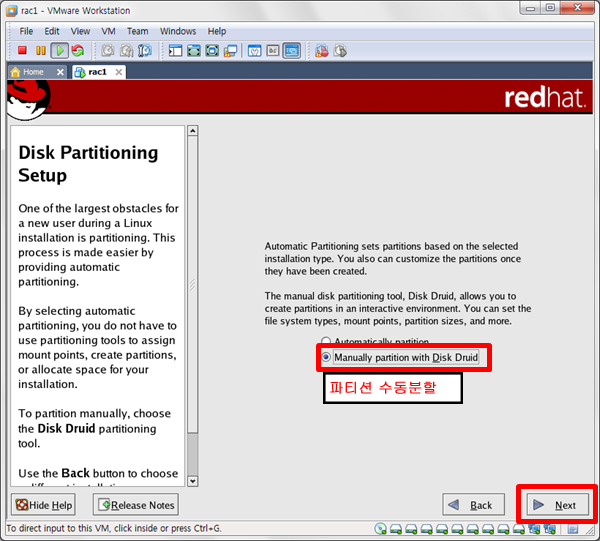Show the Summary view toolbar icon
Image resolution: width=600 pixels, height=541 pixels.
pyautogui.click(x=254, y=51)
